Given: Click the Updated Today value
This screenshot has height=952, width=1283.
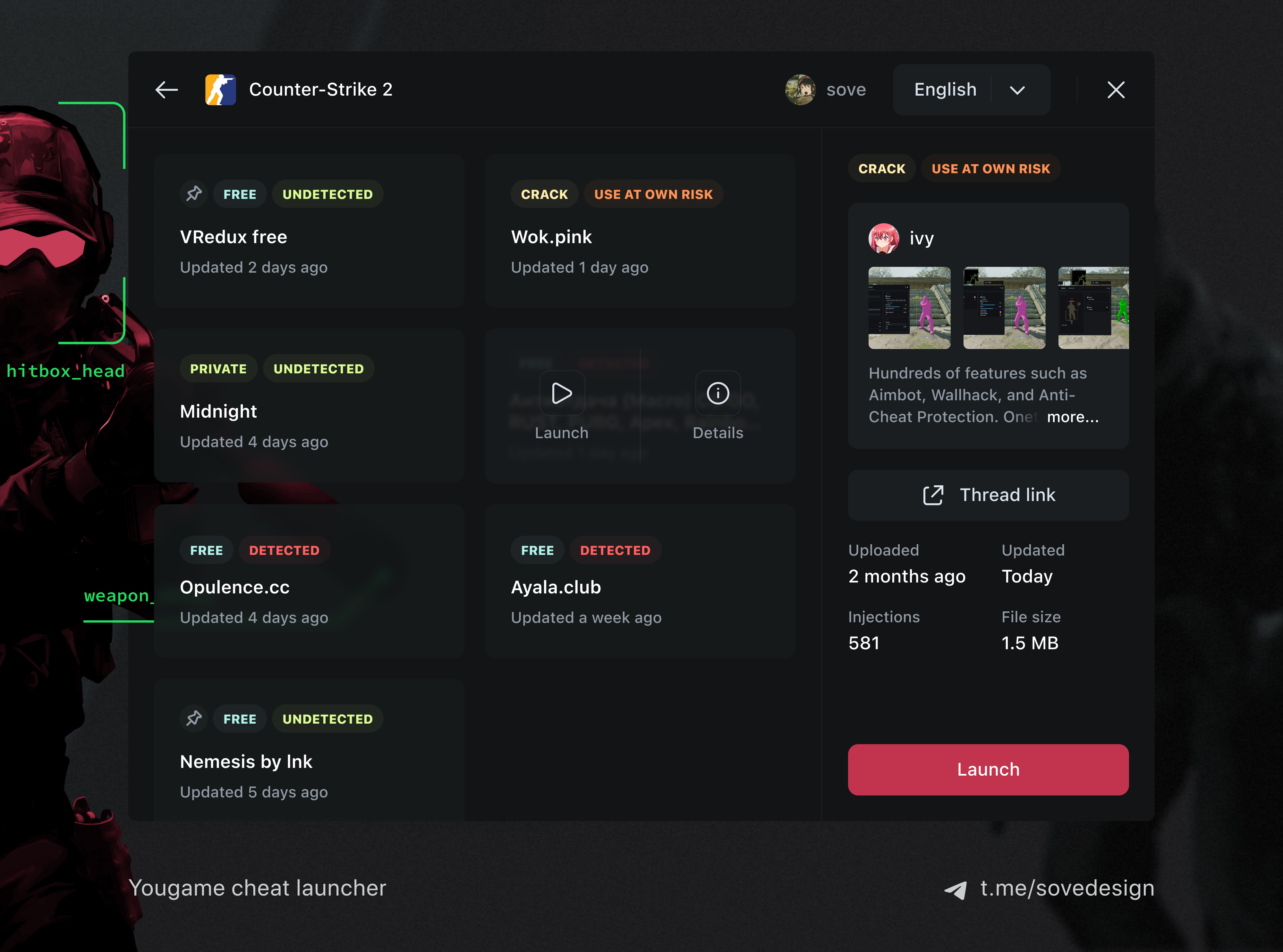Looking at the screenshot, I should [x=1027, y=576].
